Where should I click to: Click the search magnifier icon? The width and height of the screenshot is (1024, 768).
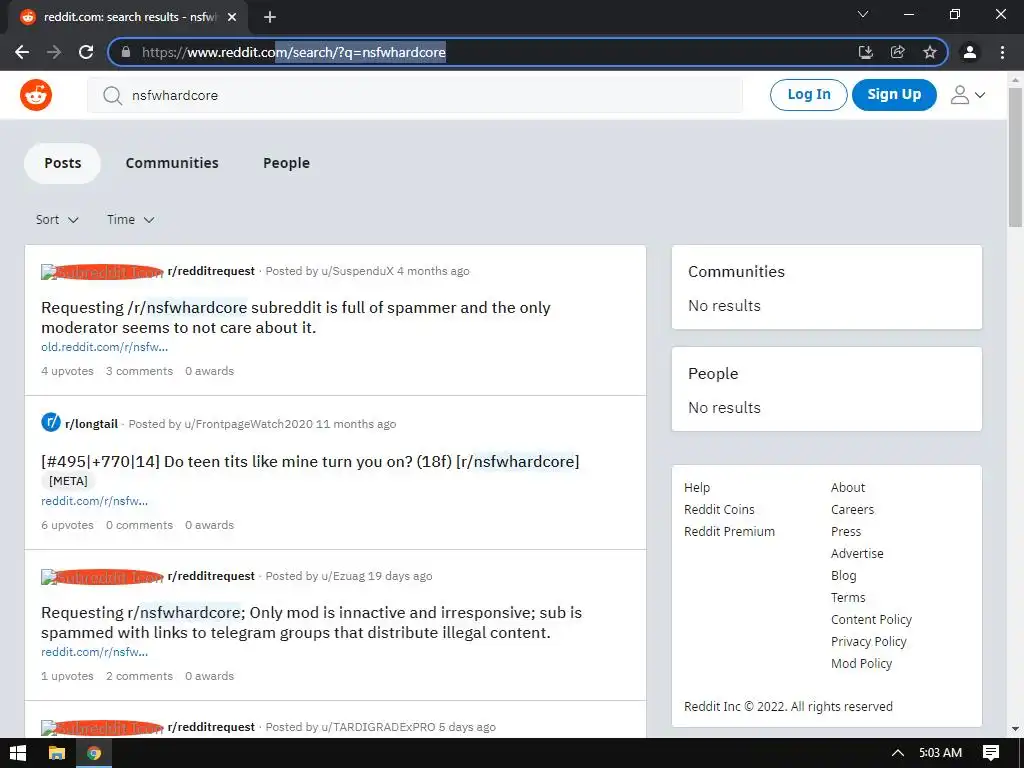[112, 95]
